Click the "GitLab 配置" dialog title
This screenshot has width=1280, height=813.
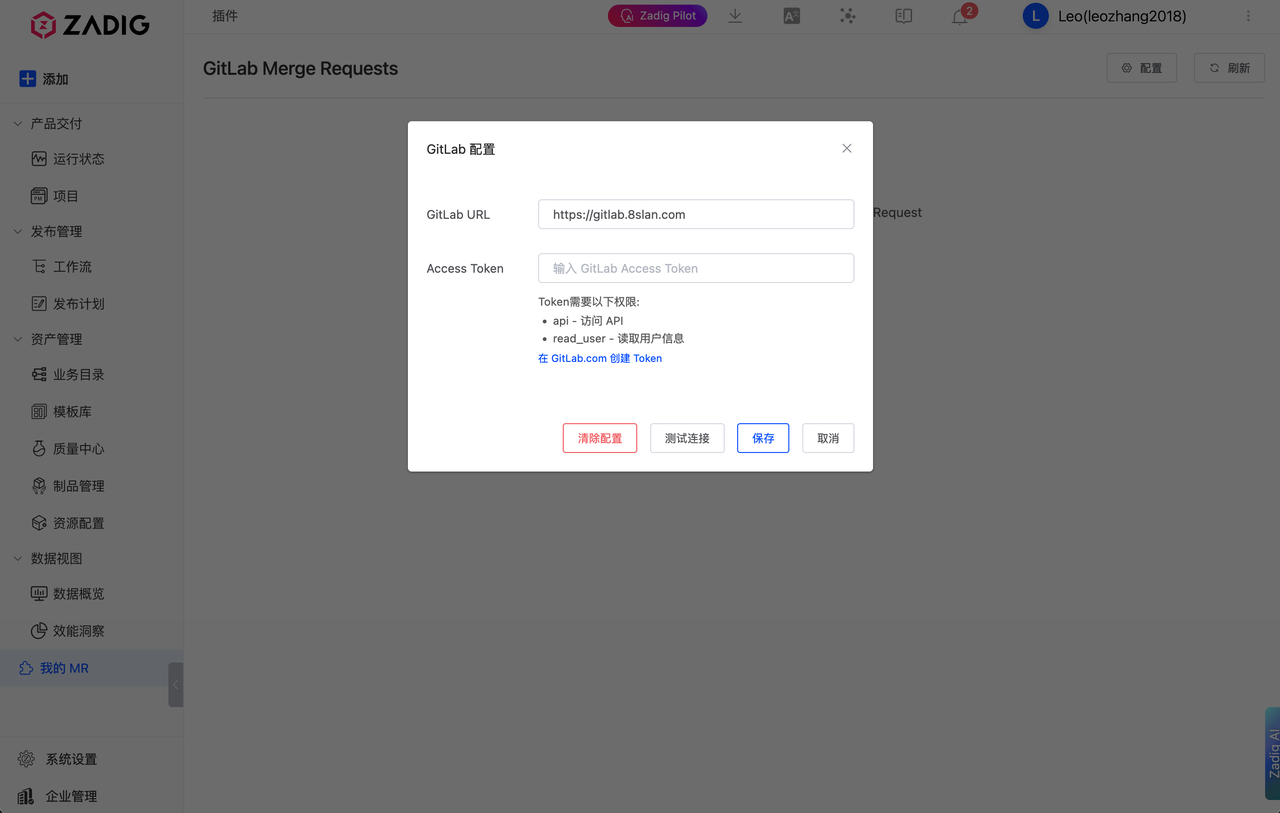pos(461,149)
